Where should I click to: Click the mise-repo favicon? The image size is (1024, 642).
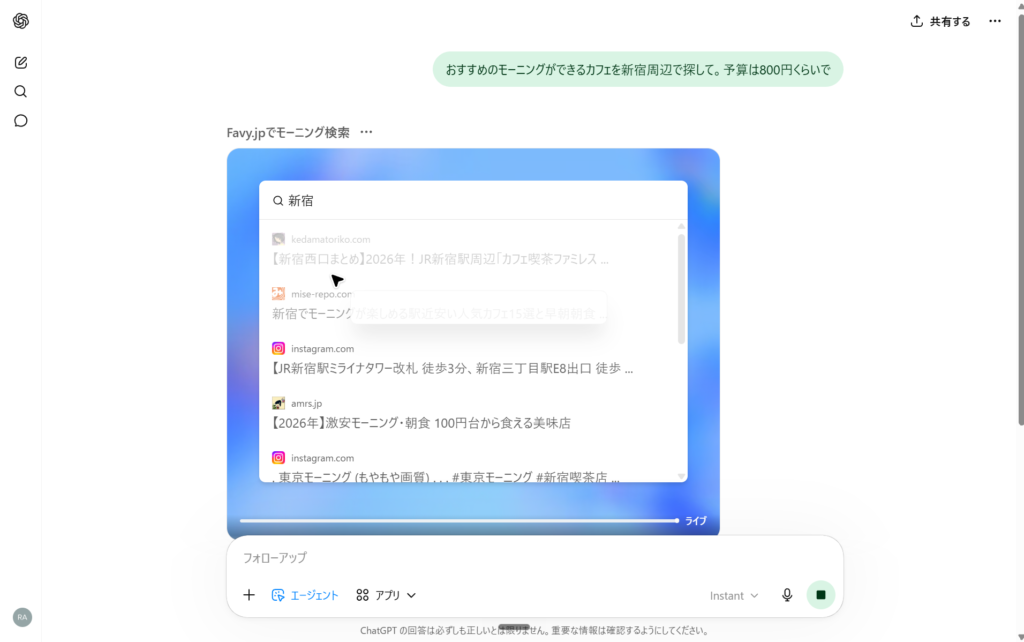[x=278, y=293]
